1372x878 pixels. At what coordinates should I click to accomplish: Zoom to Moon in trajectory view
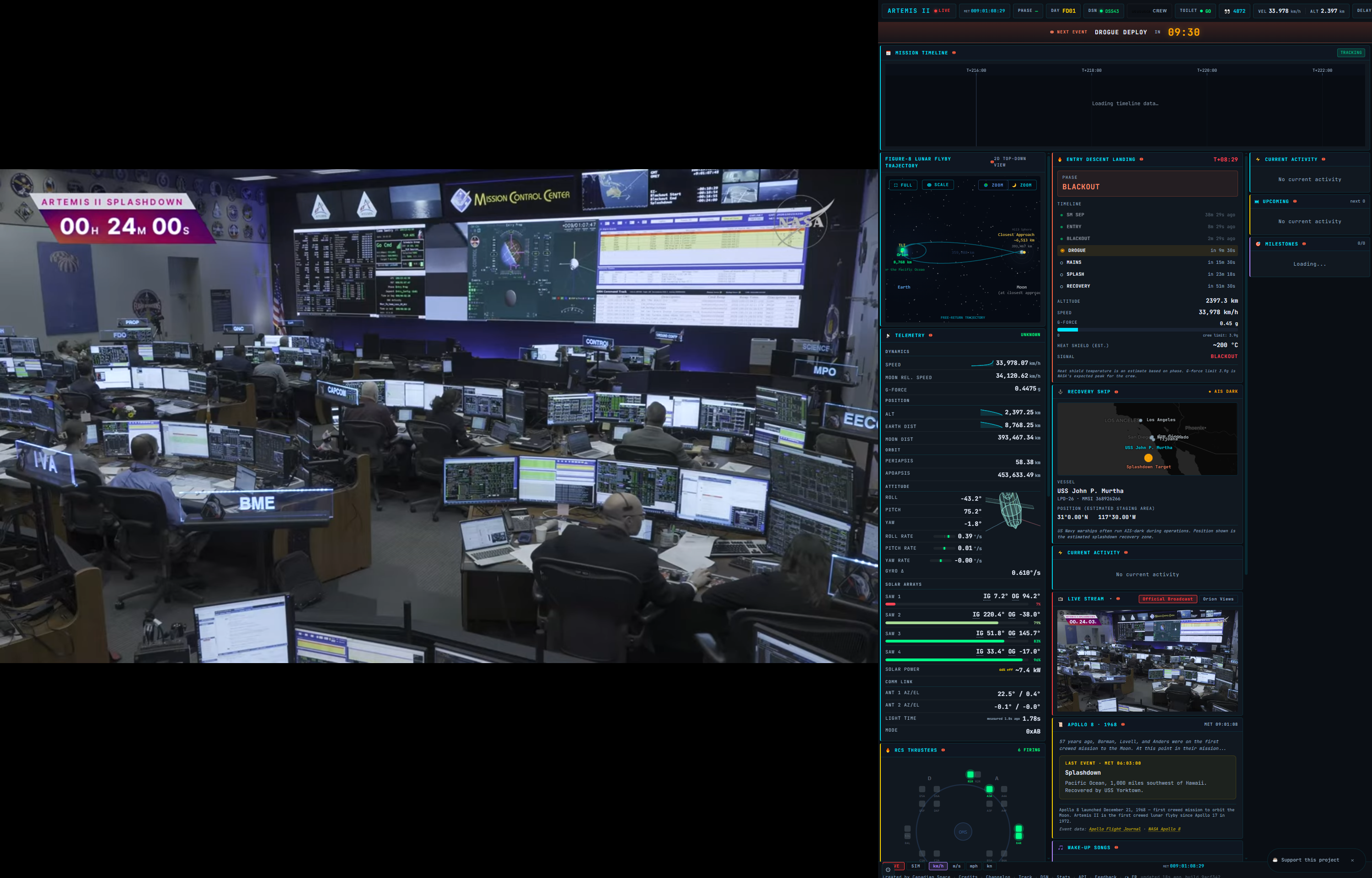(1022, 185)
